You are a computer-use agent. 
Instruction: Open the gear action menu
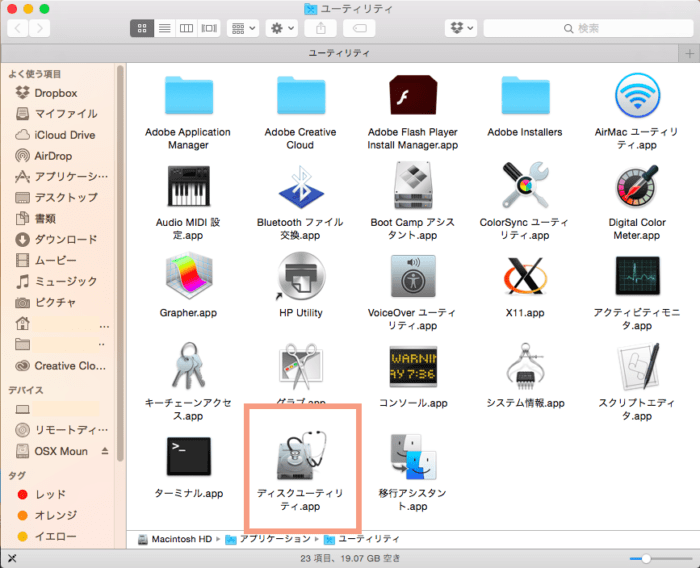[282, 29]
